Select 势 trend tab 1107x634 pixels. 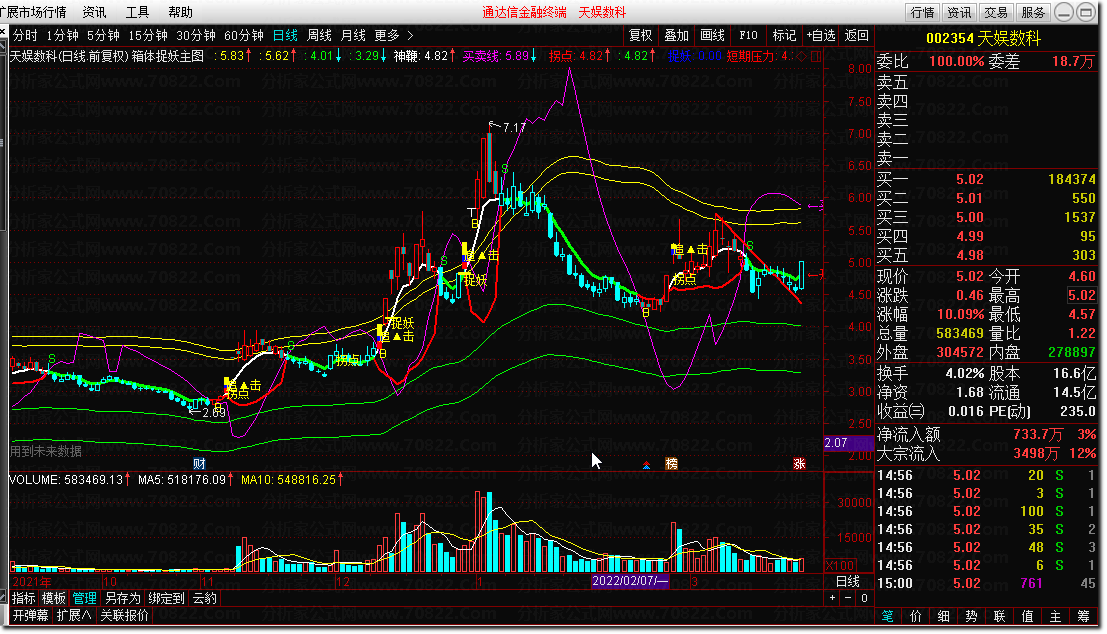(971, 616)
